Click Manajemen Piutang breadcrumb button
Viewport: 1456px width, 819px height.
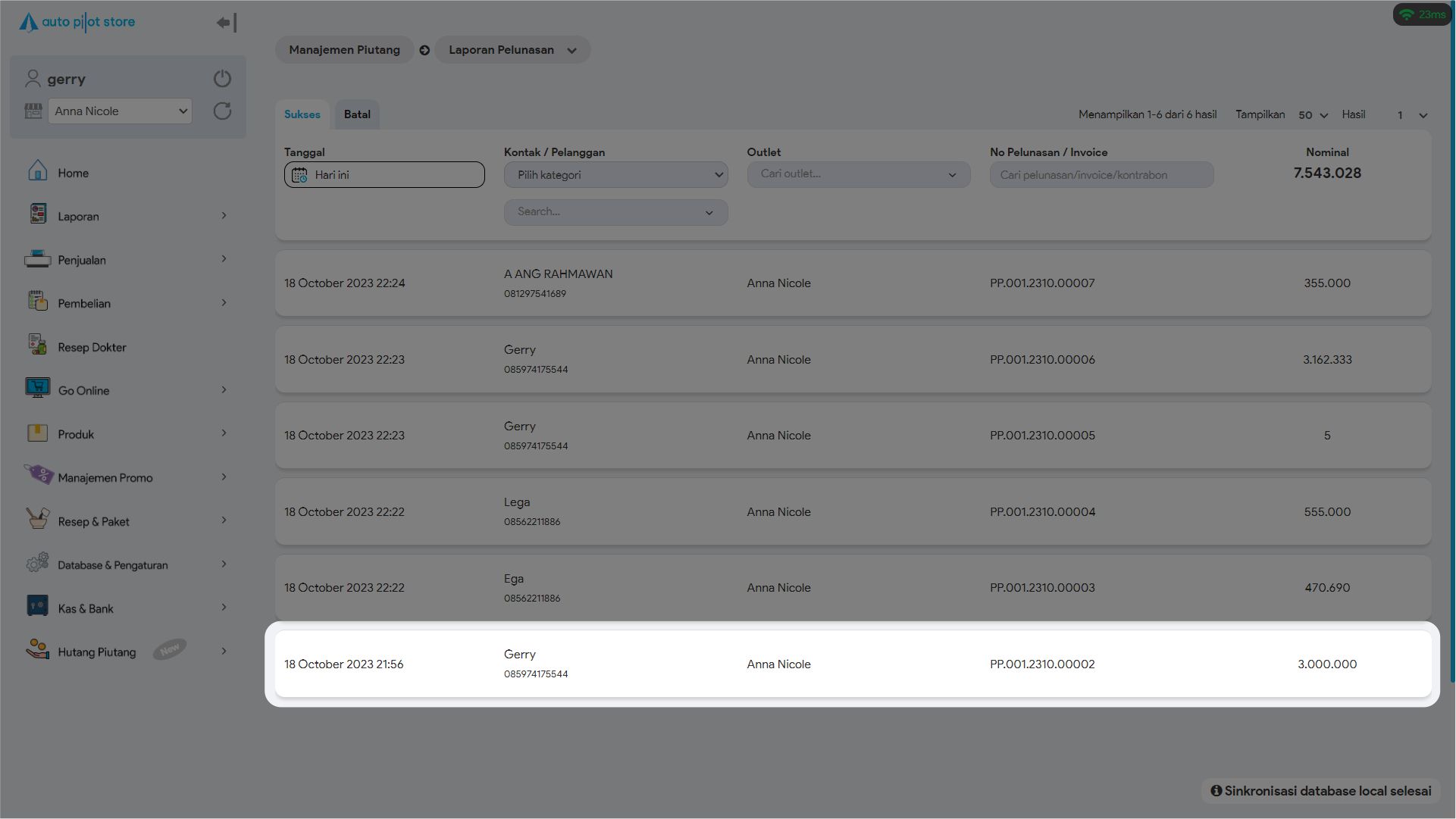pyautogui.click(x=344, y=50)
